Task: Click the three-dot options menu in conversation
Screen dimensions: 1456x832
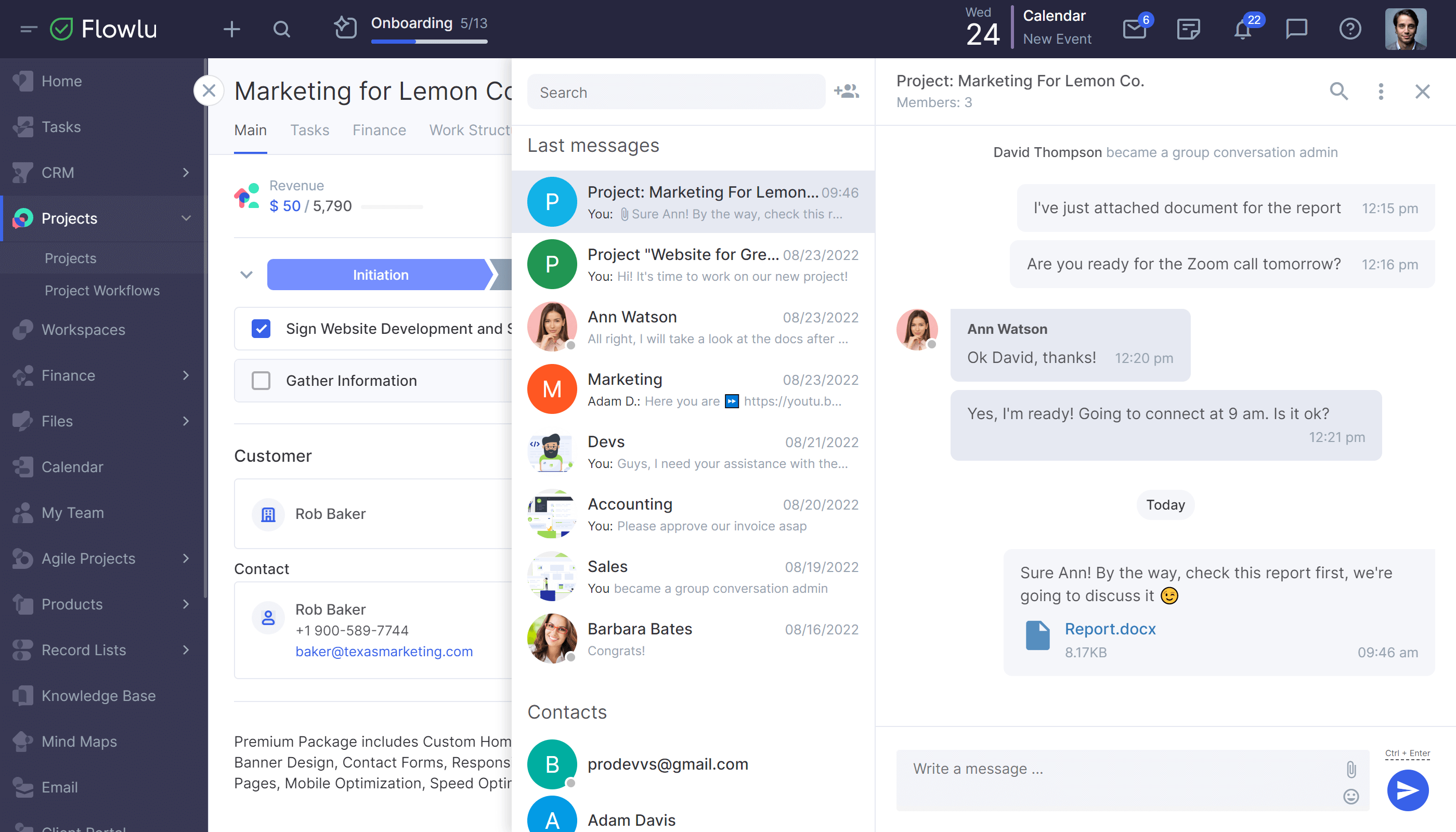Action: pos(1381,91)
